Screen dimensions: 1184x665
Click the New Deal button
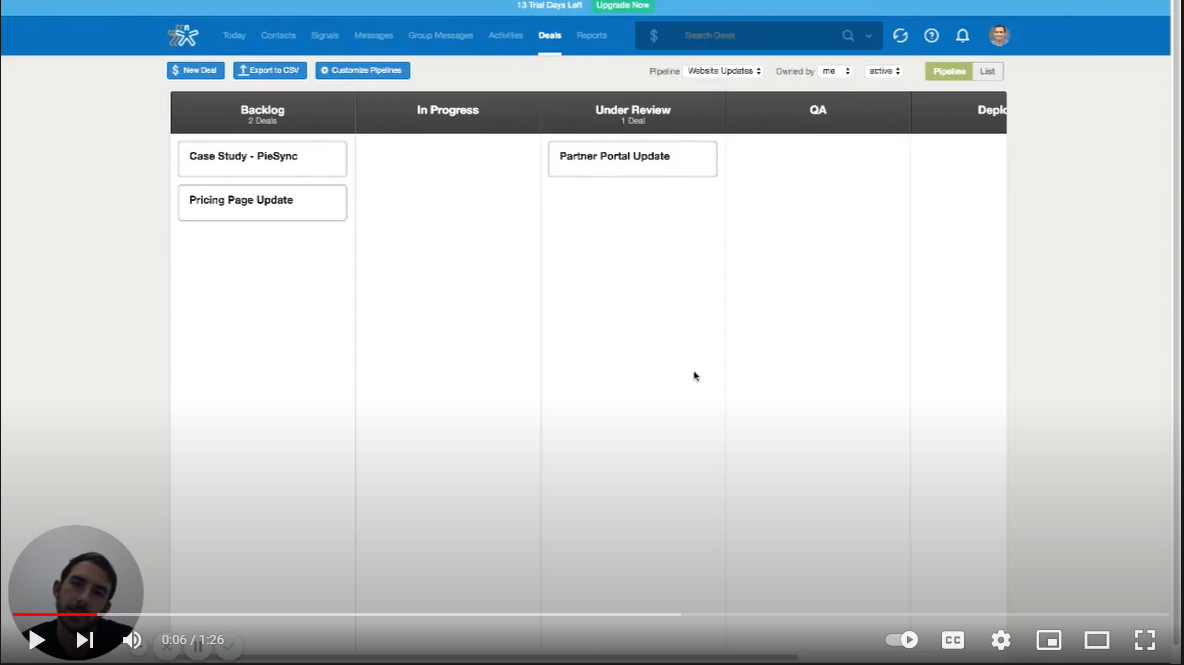[x=195, y=70]
